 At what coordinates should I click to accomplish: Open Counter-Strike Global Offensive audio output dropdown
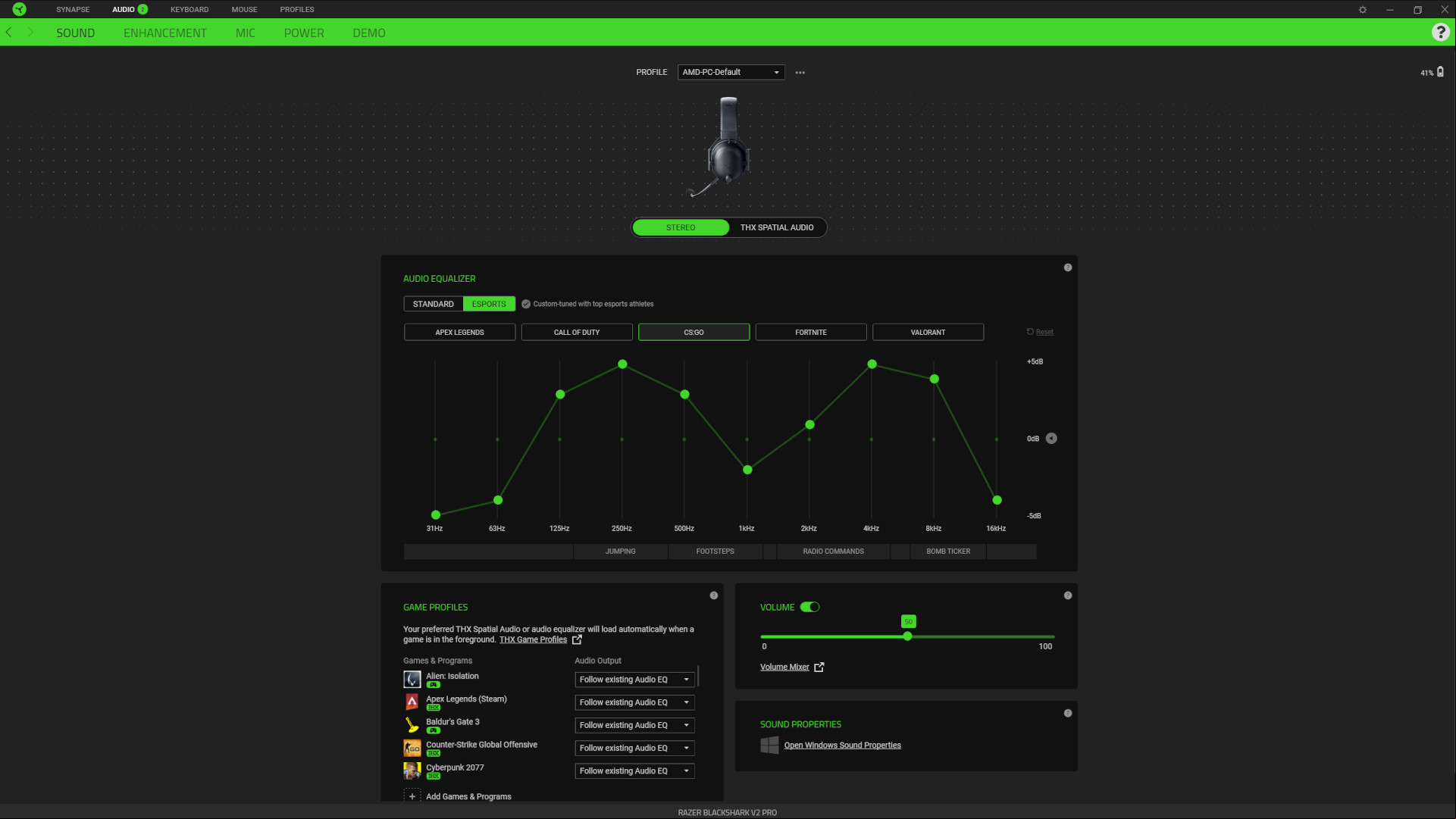[634, 748]
